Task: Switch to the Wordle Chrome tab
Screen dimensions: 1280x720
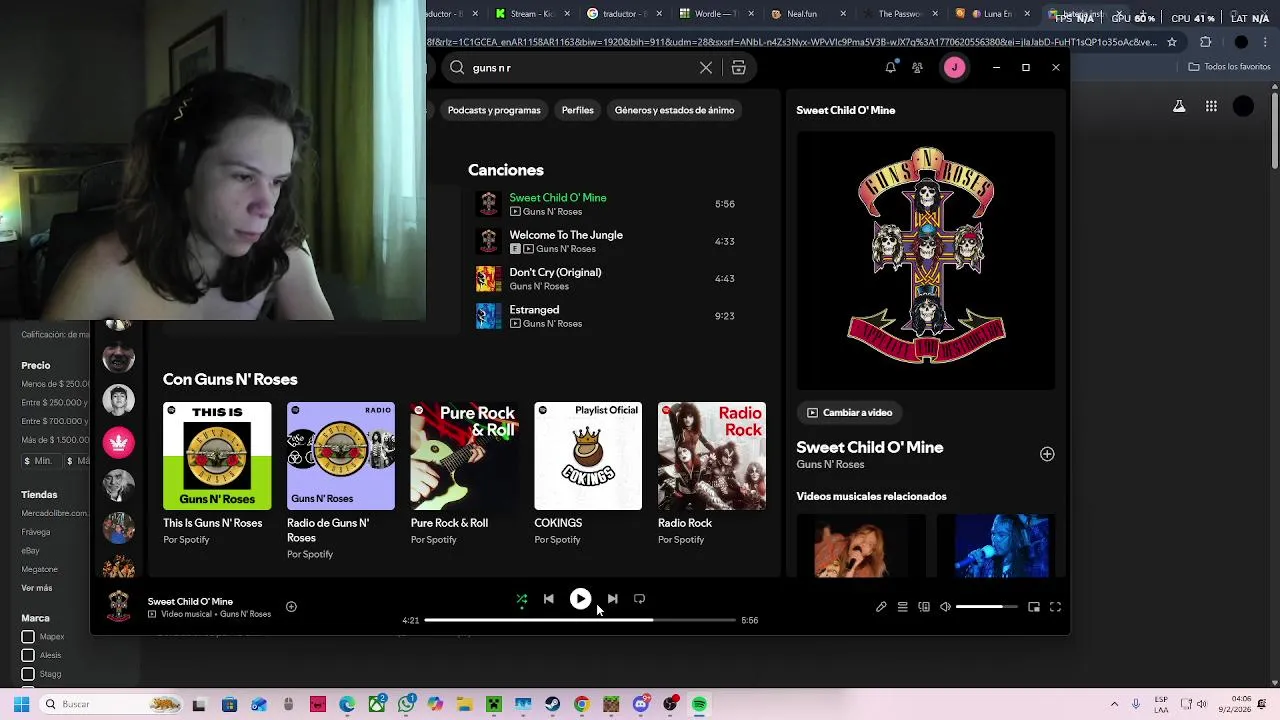Action: pyautogui.click(x=715, y=14)
